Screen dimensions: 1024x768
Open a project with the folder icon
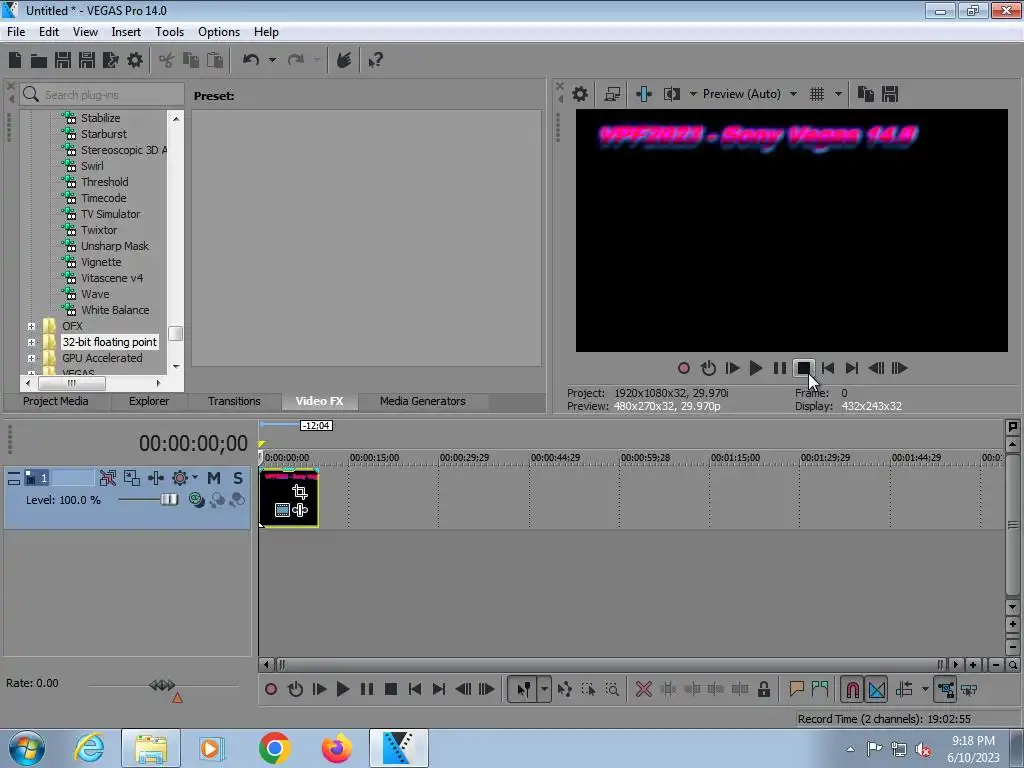point(39,61)
